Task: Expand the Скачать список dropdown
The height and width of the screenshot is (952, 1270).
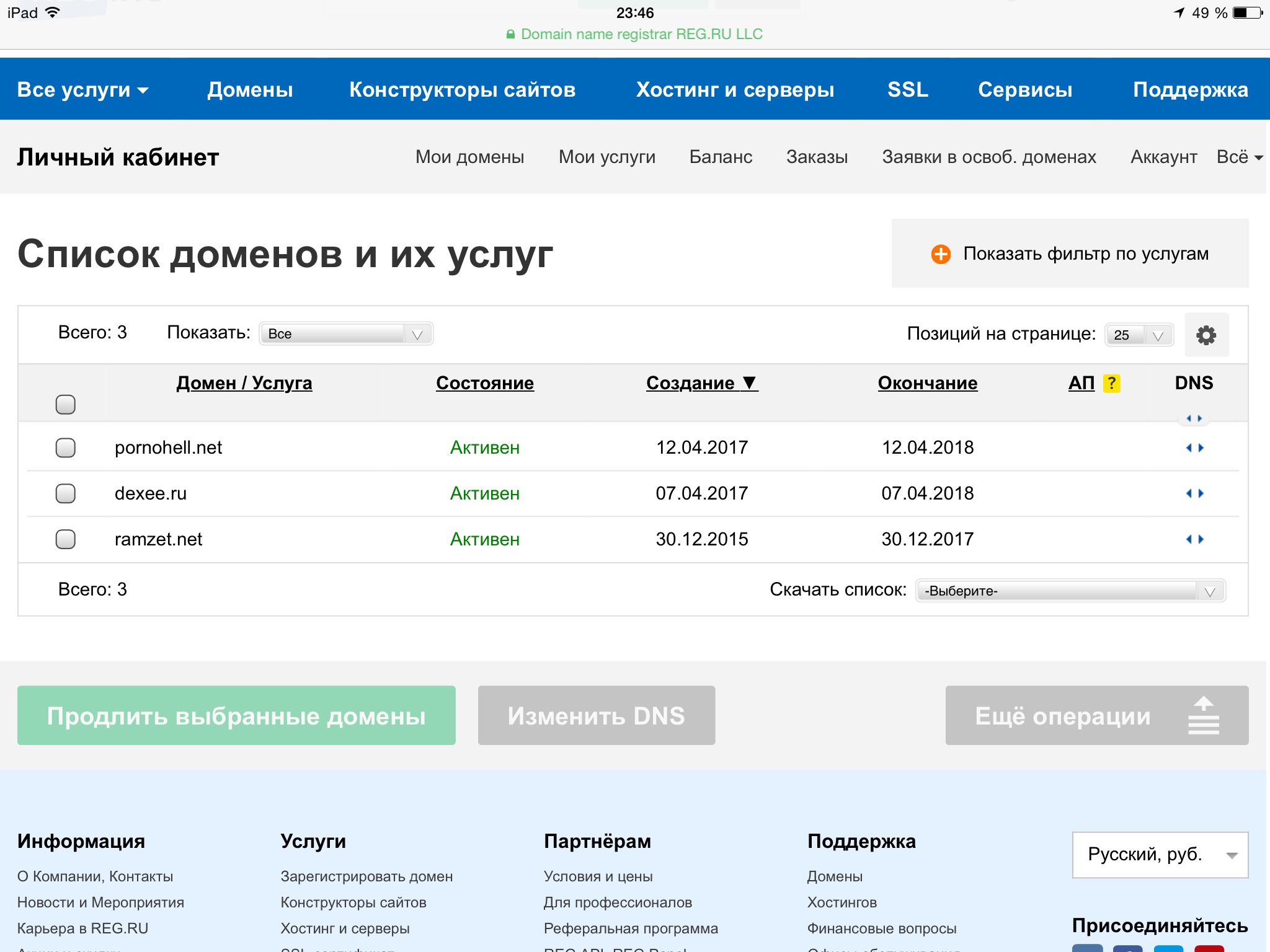Action: pos(1070,591)
